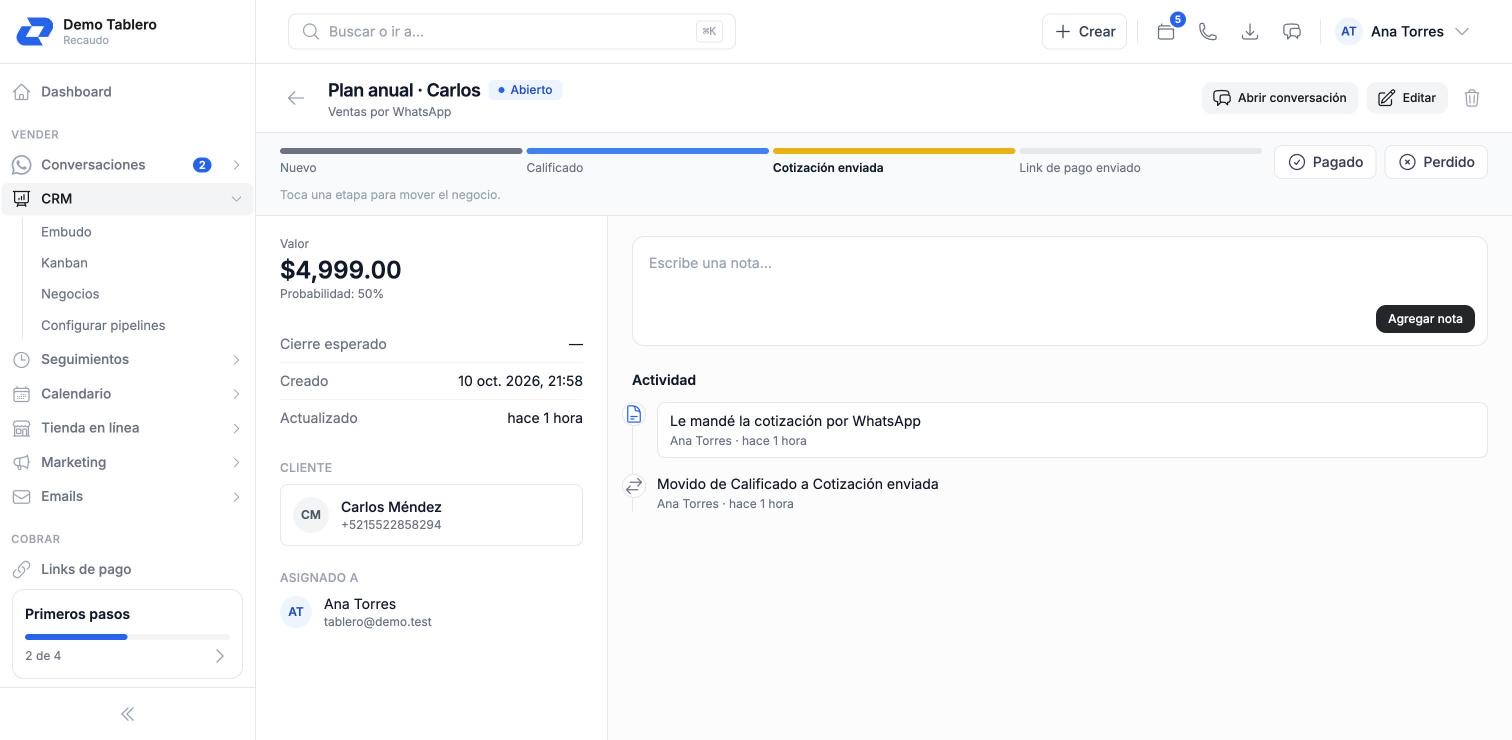Click the CM client avatar

(x=311, y=515)
